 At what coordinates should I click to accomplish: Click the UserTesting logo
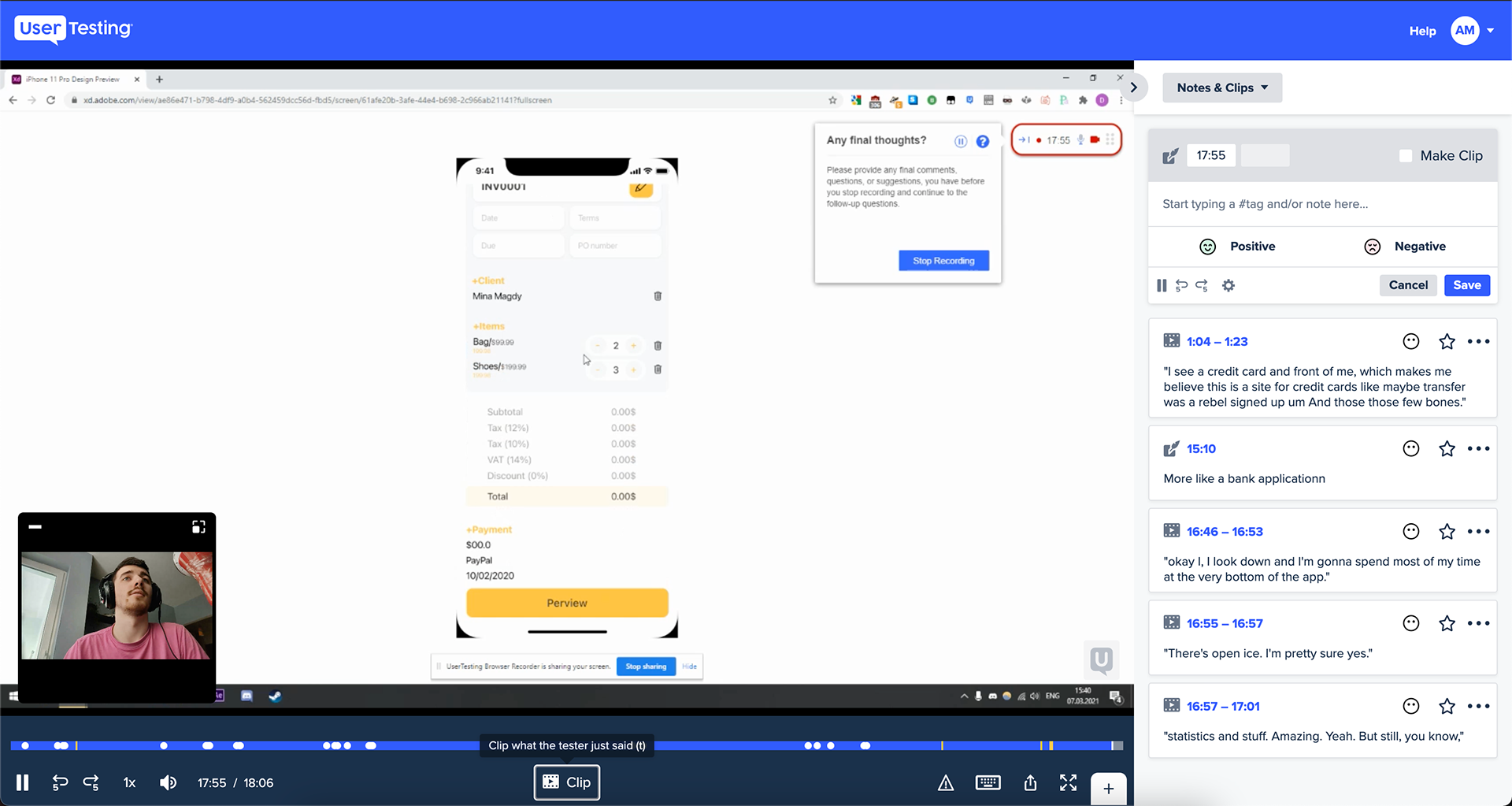click(73, 29)
